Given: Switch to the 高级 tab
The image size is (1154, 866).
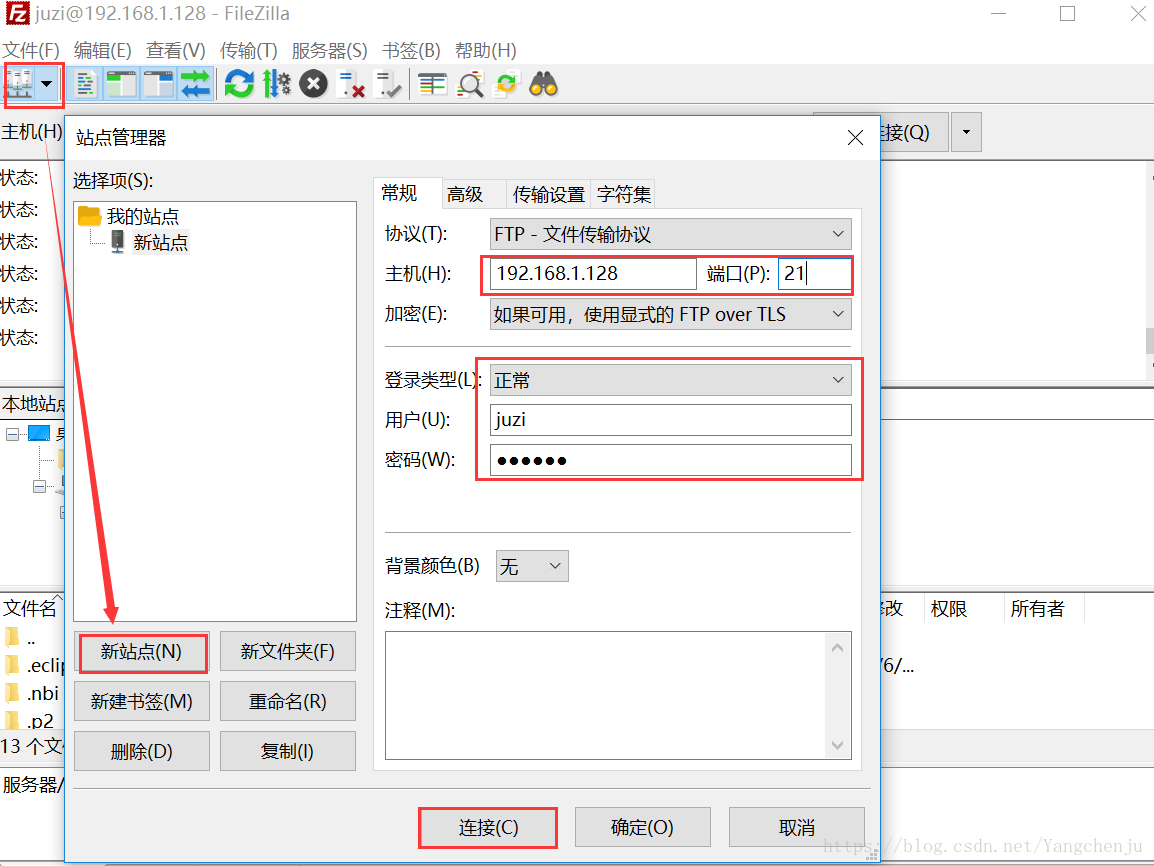Looking at the screenshot, I should (473, 194).
